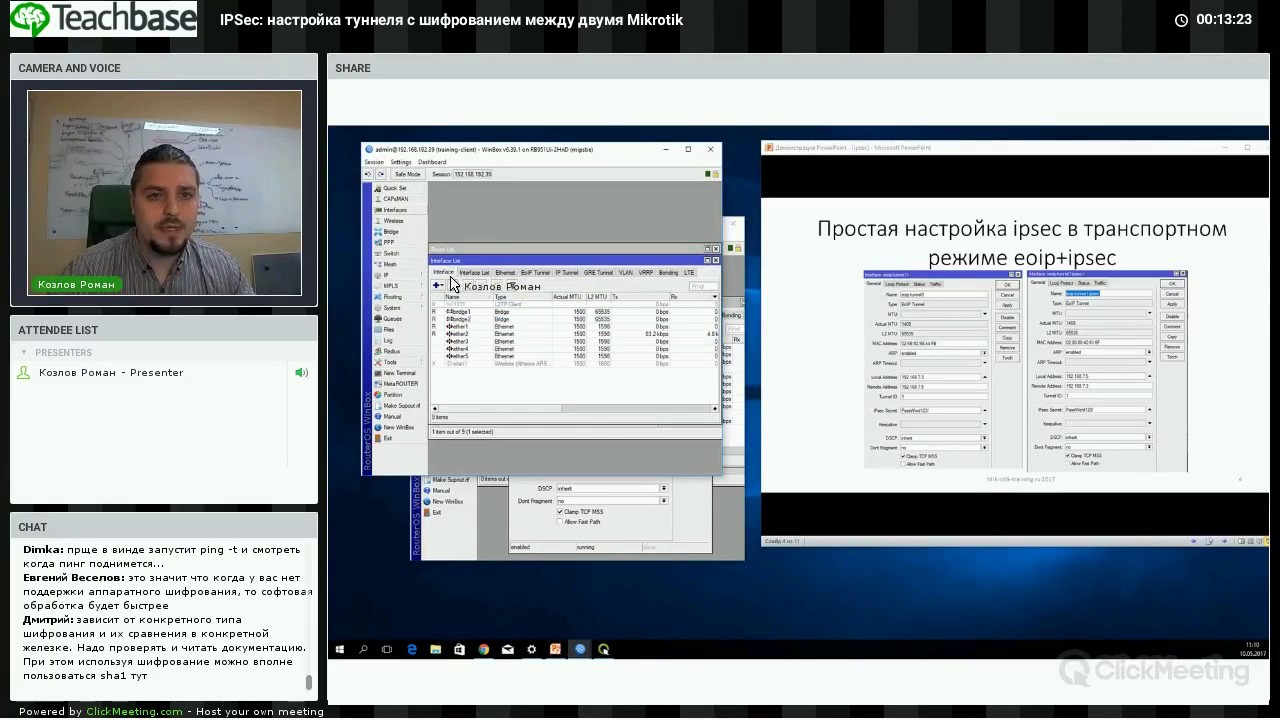Open Partition in WinBox sidebar
Viewport: 1280px width, 720px height.
394,395
